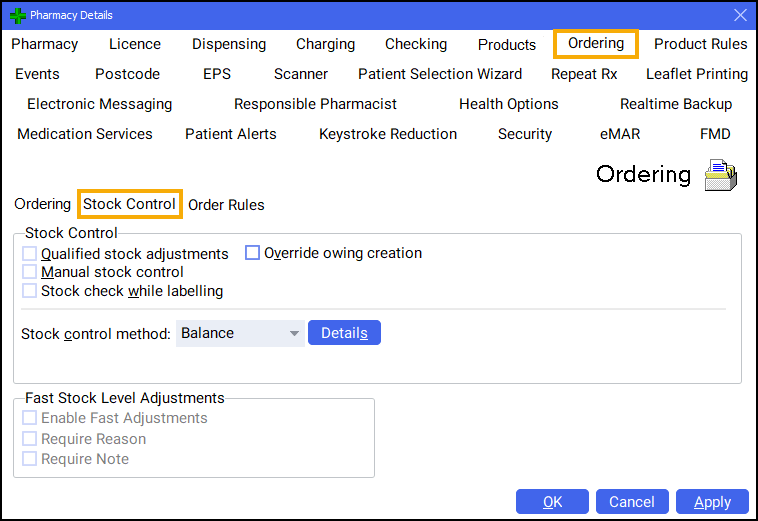Close the Pharmacy Details dialog
758x521 pixels.
[740, 15]
